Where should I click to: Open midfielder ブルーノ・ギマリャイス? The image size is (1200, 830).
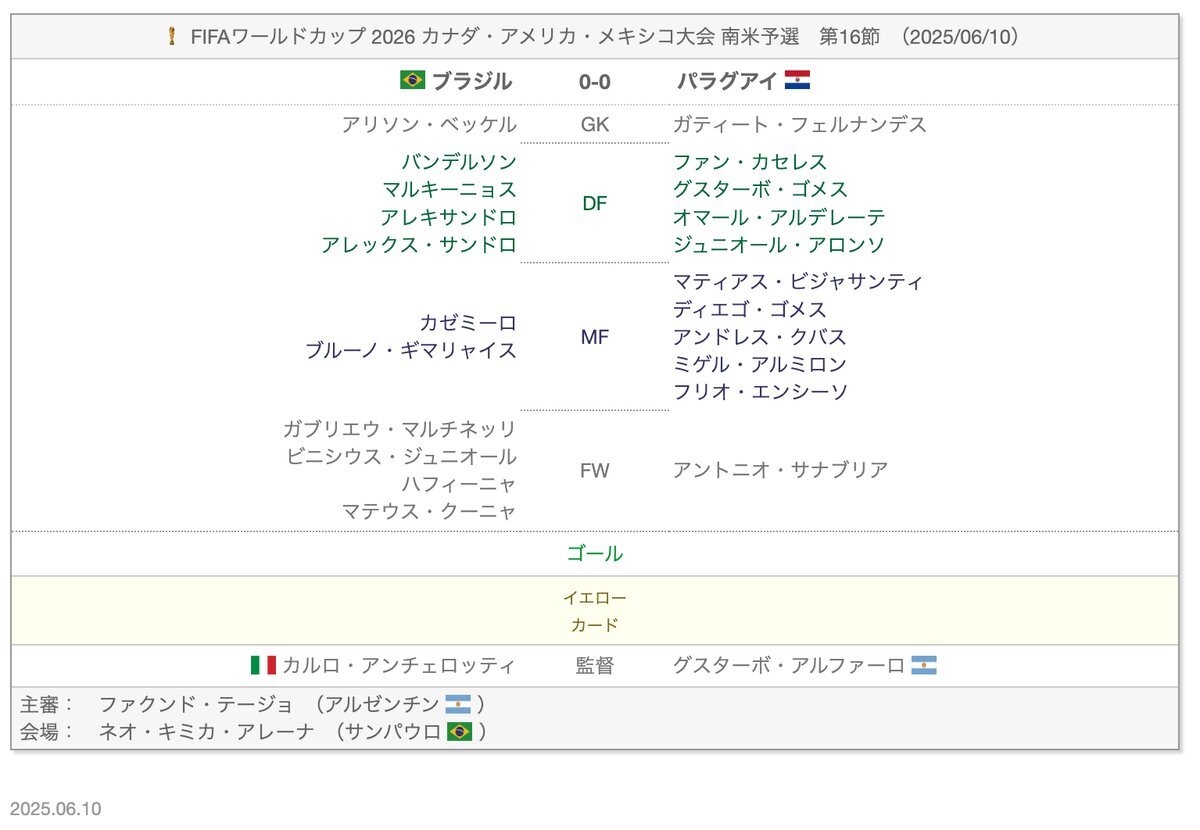pyautogui.click(x=411, y=351)
